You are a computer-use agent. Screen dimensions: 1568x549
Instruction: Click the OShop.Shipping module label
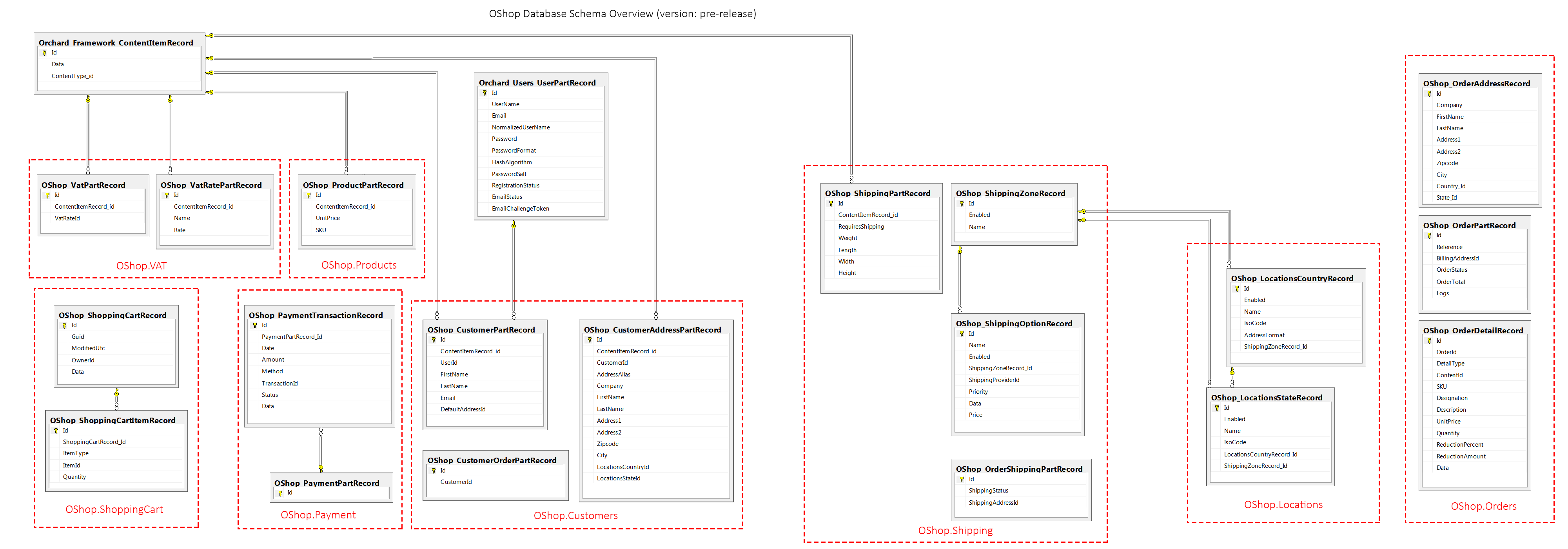955,531
